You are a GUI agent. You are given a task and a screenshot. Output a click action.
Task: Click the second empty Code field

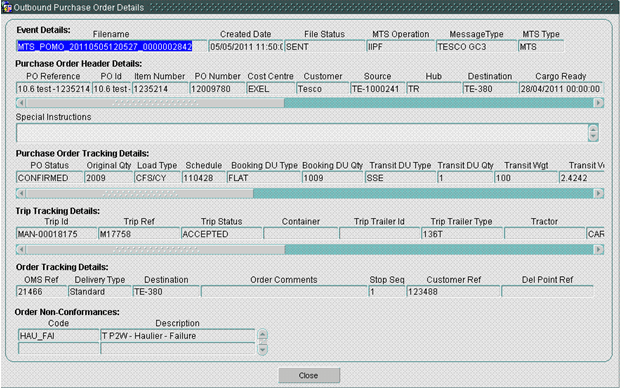coord(58,349)
